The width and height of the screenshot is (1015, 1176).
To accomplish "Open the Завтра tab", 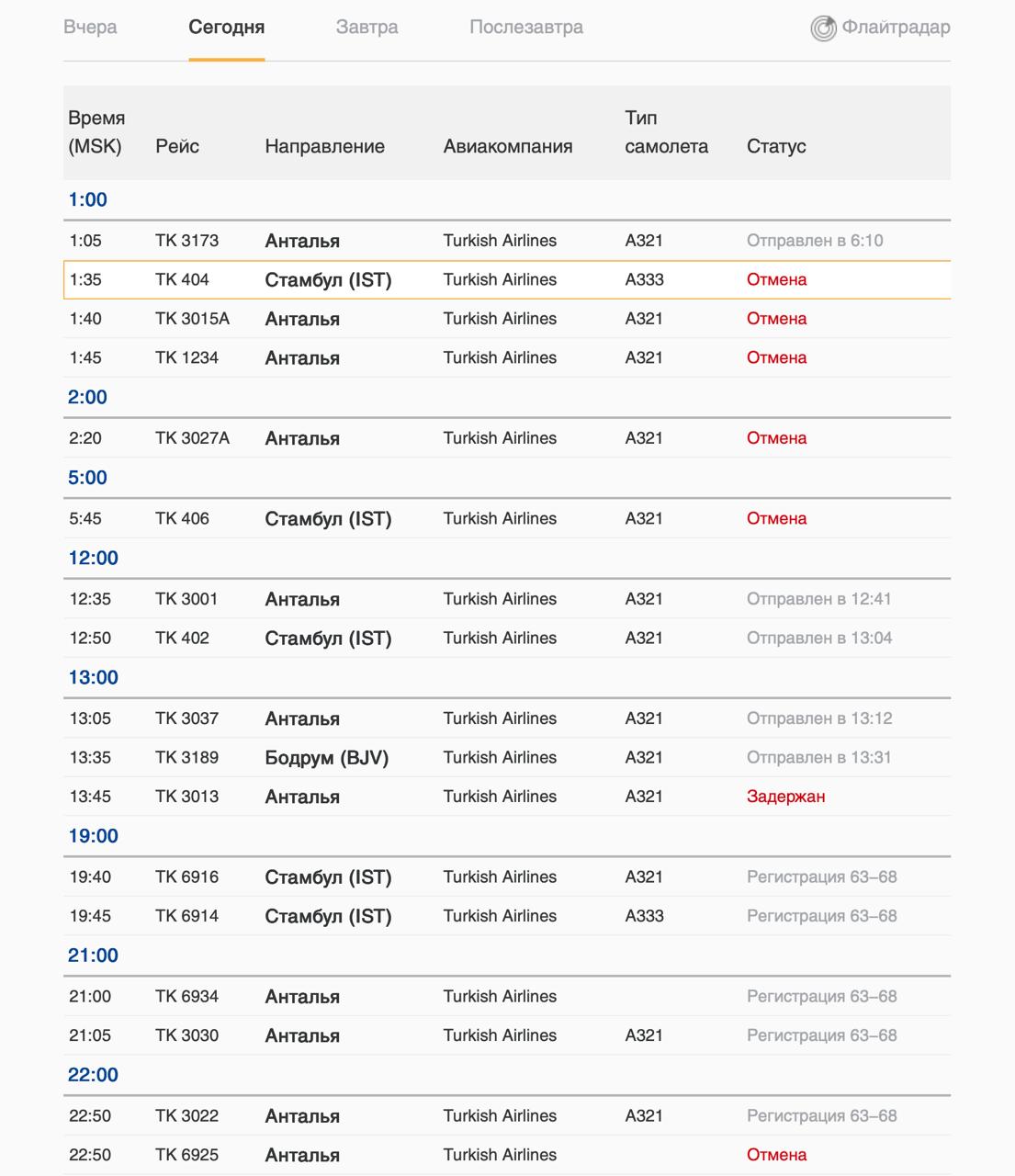I will 367,28.
